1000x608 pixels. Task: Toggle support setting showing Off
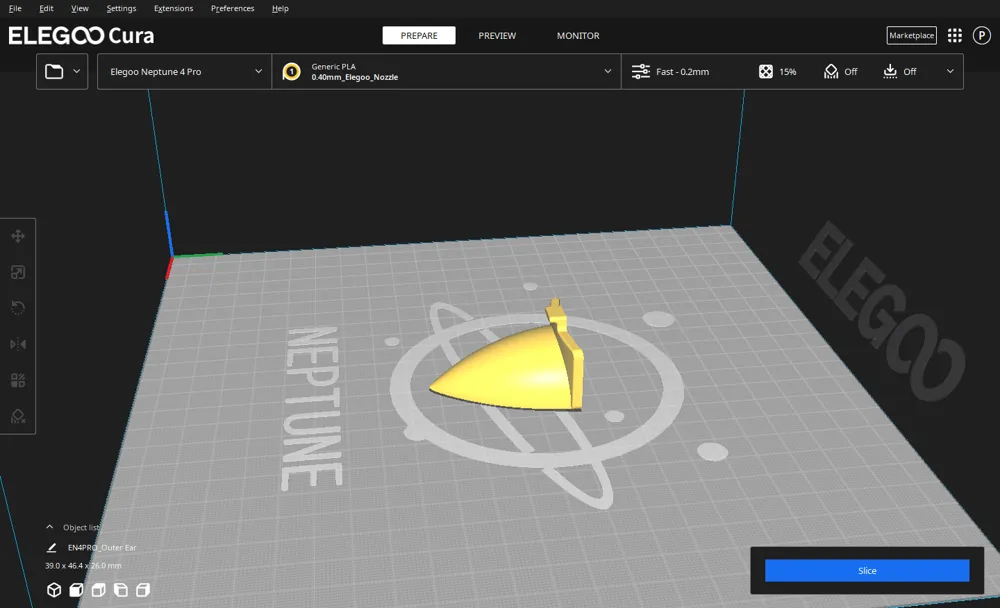[841, 71]
